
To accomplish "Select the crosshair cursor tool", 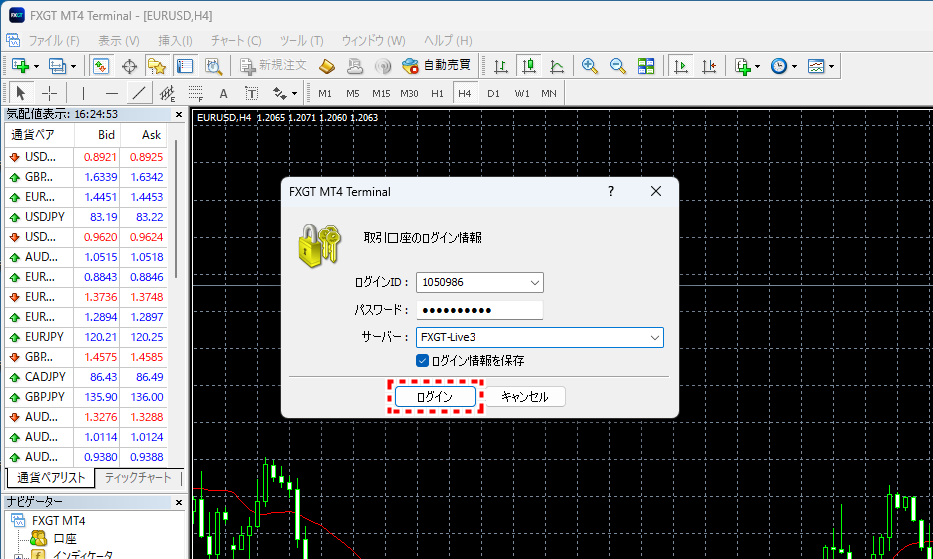I will click(49, 93).
